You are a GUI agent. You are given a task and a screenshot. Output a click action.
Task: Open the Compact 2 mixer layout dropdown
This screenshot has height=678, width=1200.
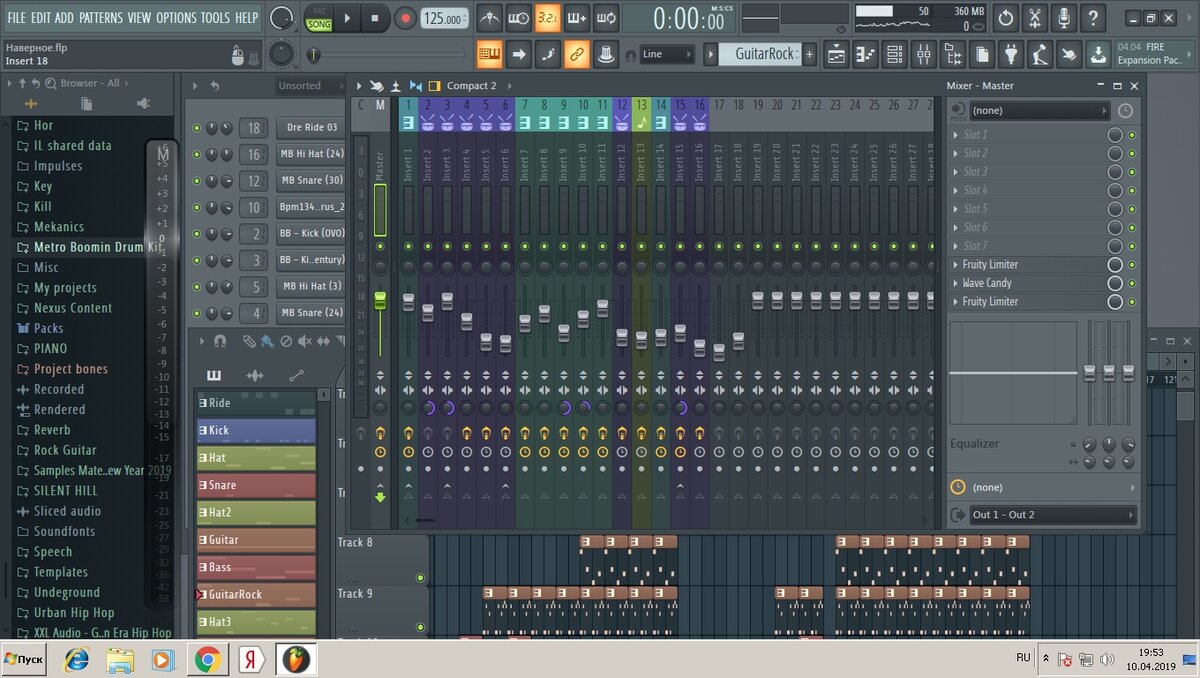(x=470, y=86)
